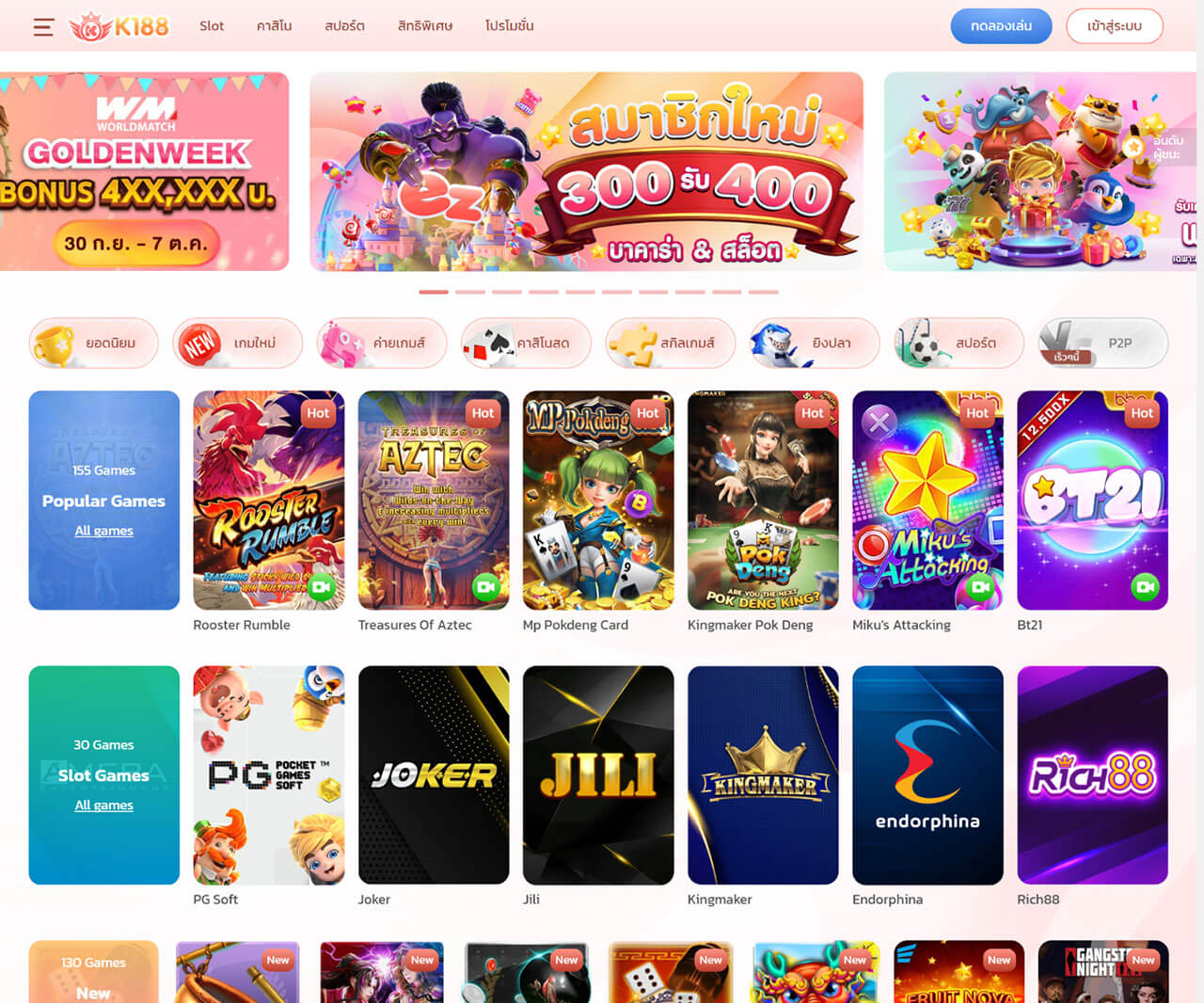Open the Slot menu item
The width and height of the screenshot is (1204, 1003).
click(212, 26)
